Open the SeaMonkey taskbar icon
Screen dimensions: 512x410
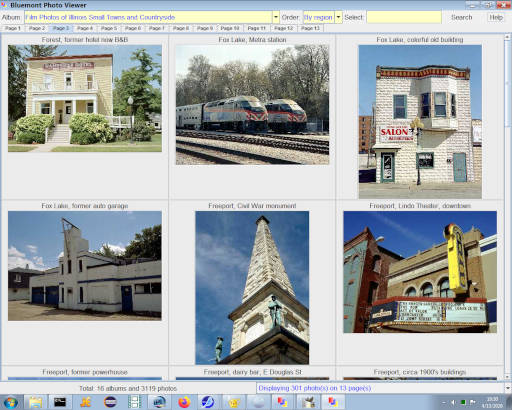click(208, 402)
